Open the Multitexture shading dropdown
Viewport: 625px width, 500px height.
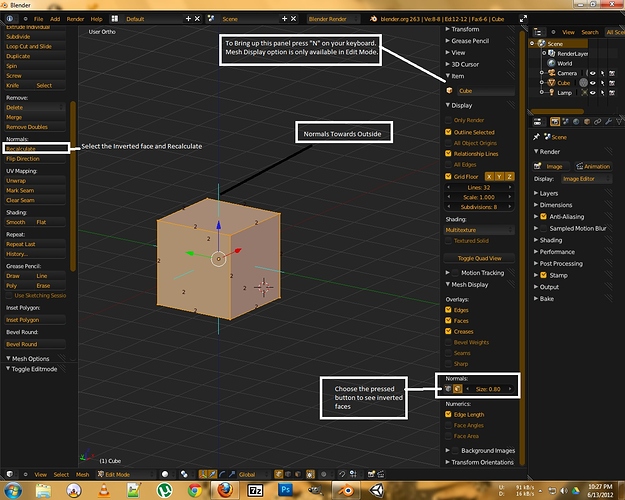click(479, 230)
